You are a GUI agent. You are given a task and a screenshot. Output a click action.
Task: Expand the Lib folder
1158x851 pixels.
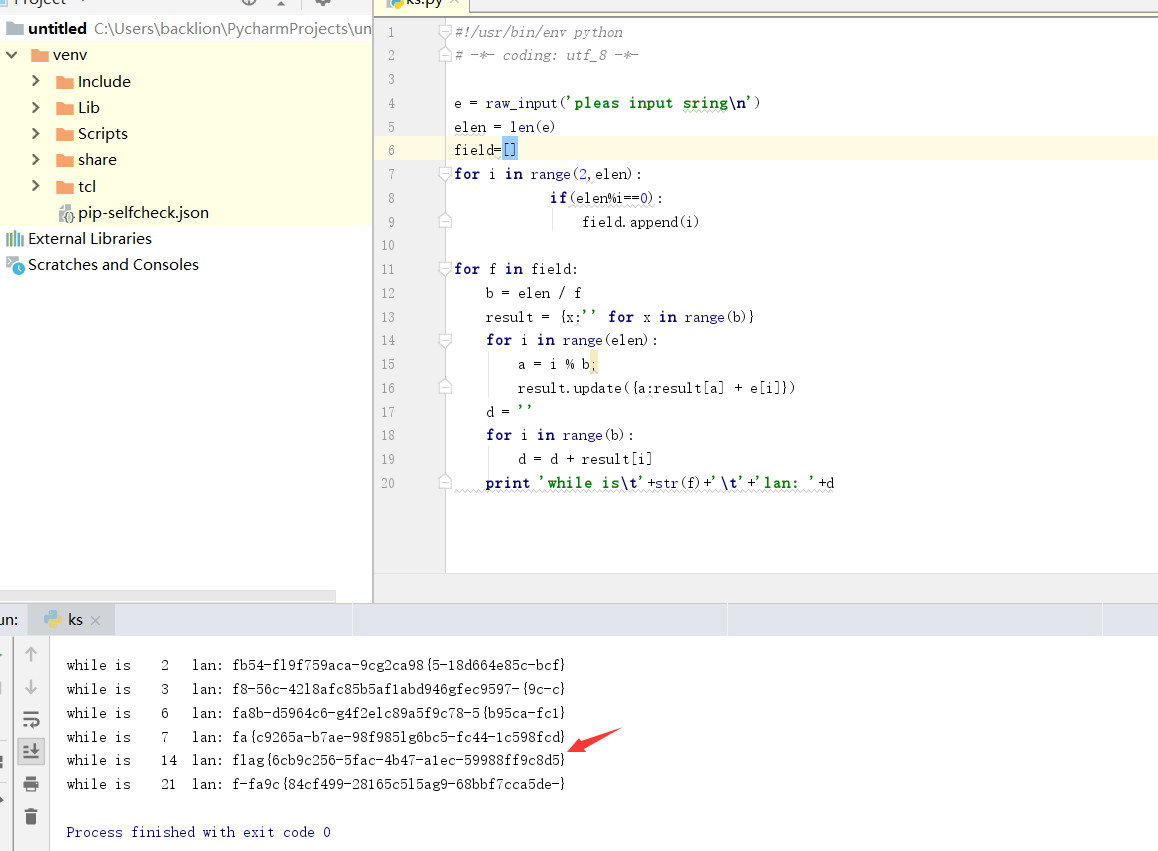coord(35,107)
